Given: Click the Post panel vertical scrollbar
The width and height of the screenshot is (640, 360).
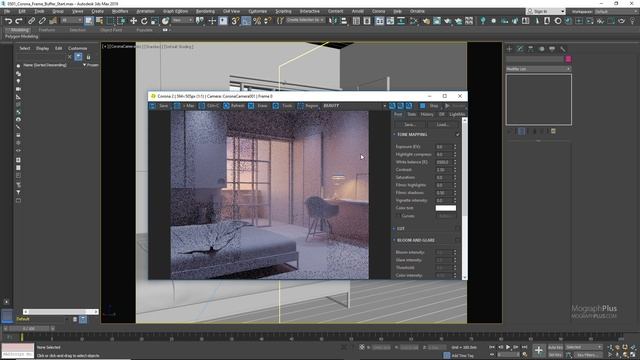Looking at the screenshot, I should (x=464, y=198).
